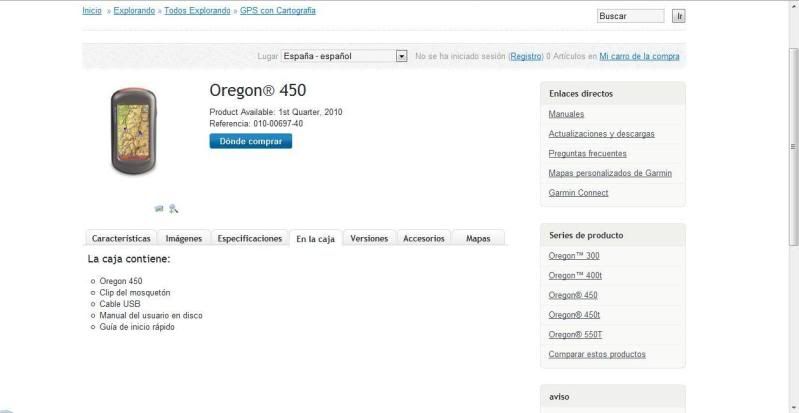
Task: Click the Cable USB list item
Action: [x=120, y=304]
